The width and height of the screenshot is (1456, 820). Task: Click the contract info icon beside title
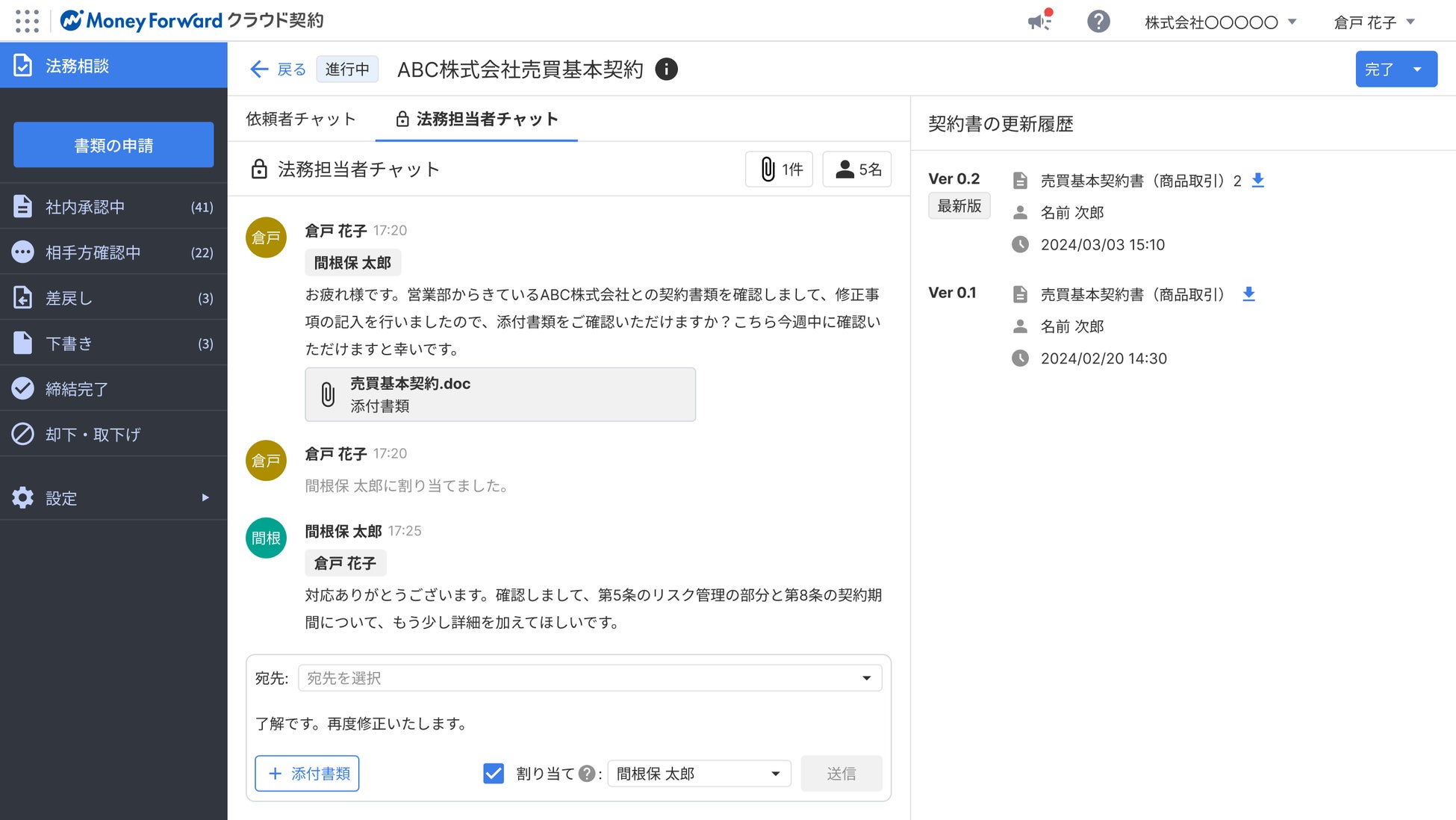(x=666, y=69)
